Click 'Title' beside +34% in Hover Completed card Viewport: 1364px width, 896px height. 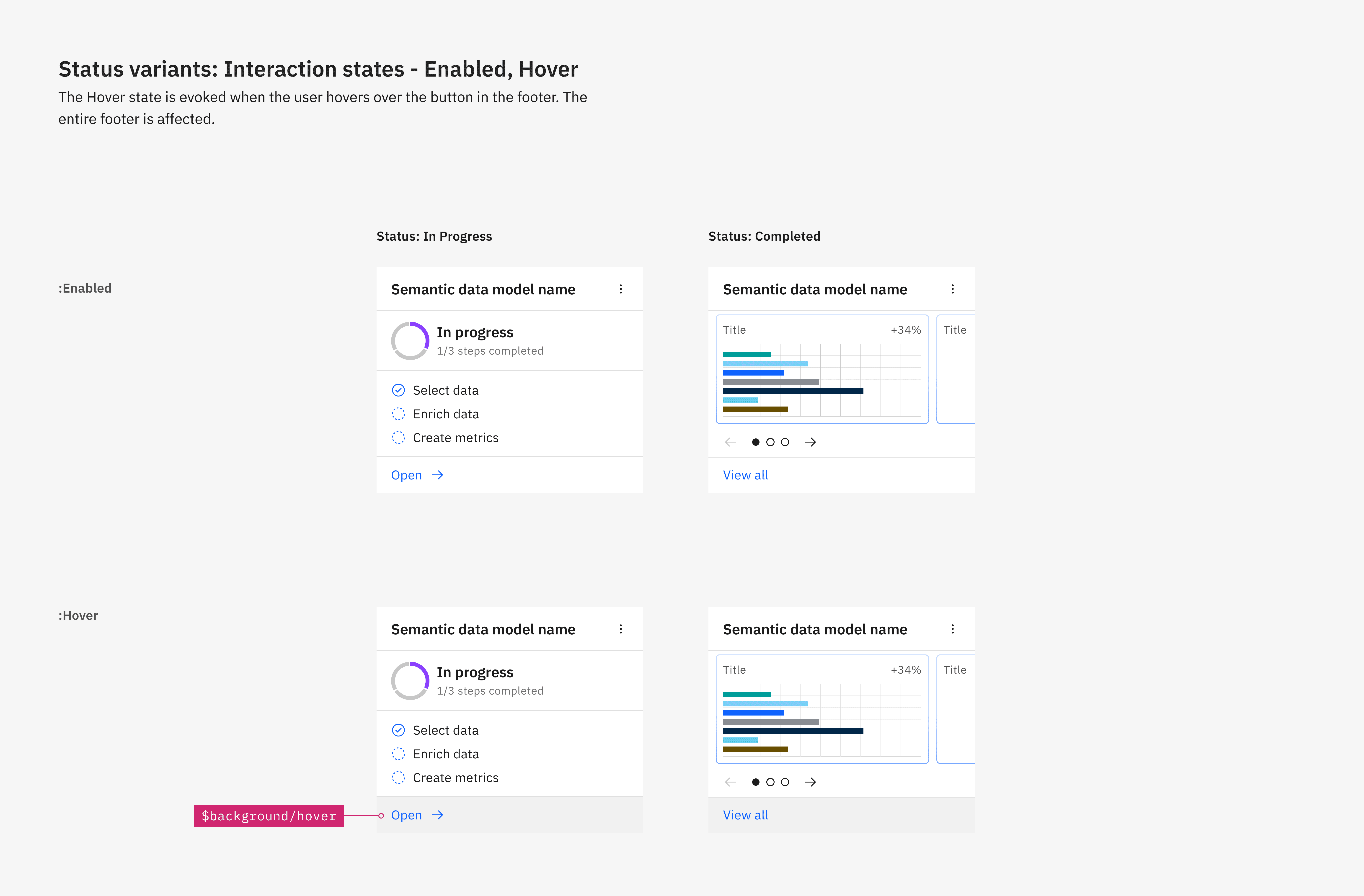(x=734, y=670)
